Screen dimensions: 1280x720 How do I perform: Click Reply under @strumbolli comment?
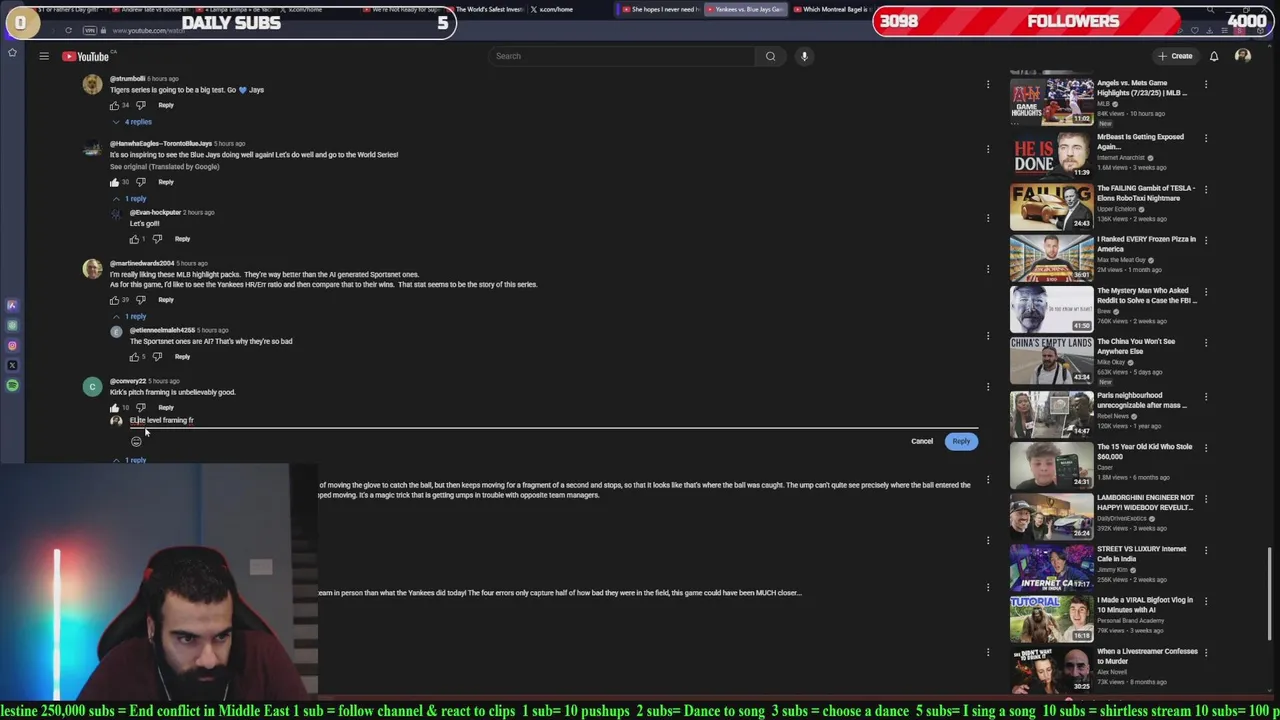click(166, 105)
